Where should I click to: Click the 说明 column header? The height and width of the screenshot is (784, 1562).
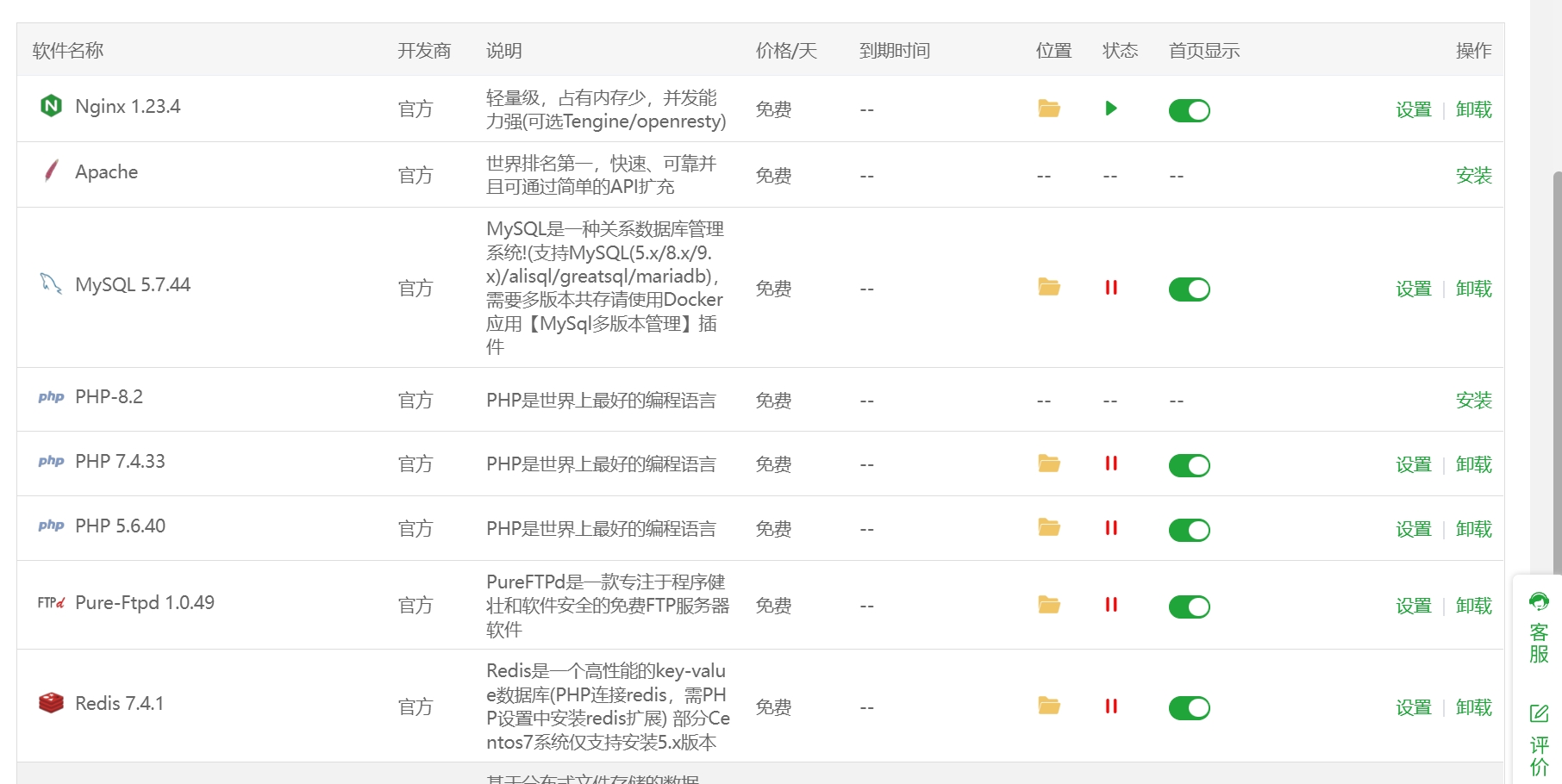(x=504, y=51)
